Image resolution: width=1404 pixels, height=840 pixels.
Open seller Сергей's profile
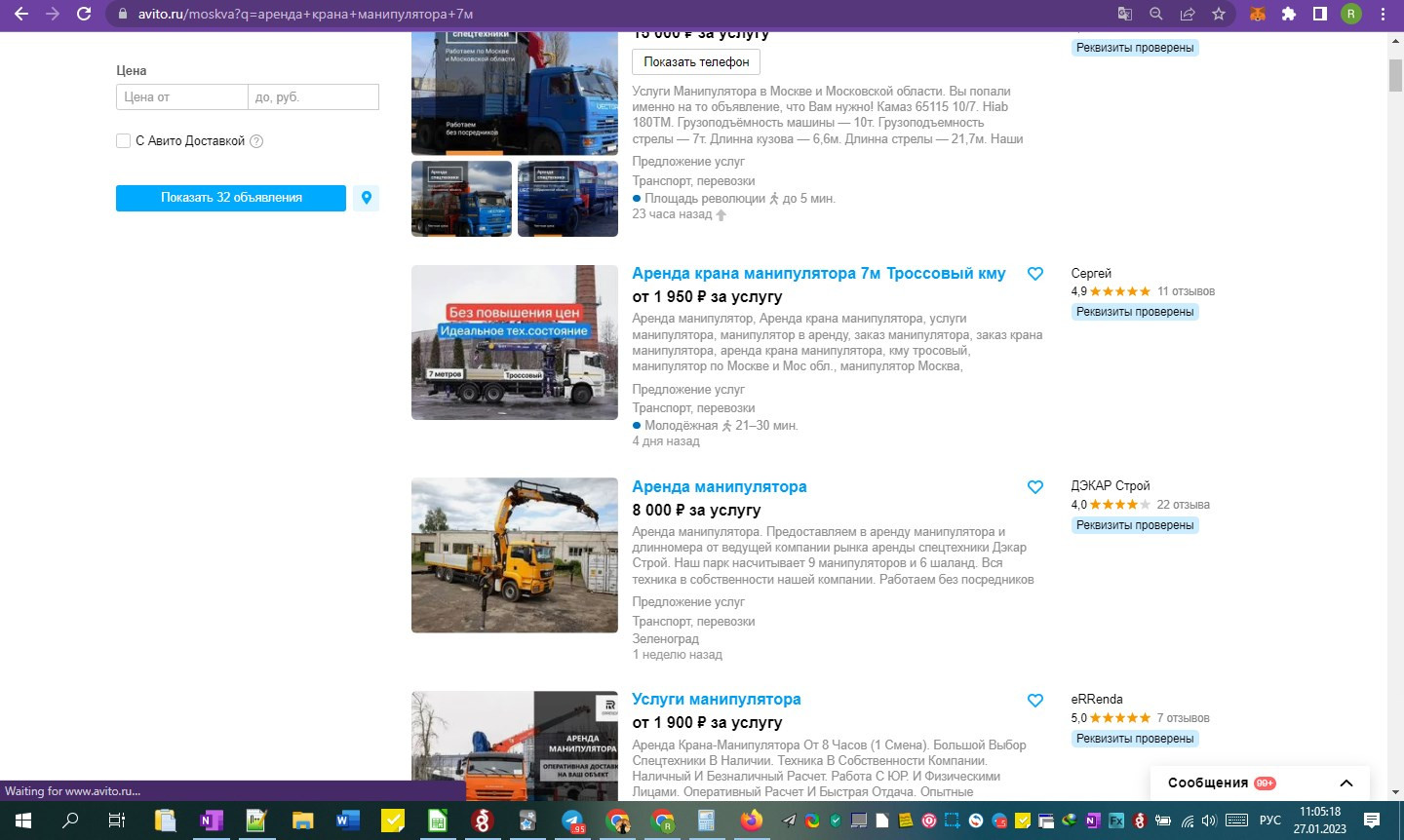[x=1091, y=274]
